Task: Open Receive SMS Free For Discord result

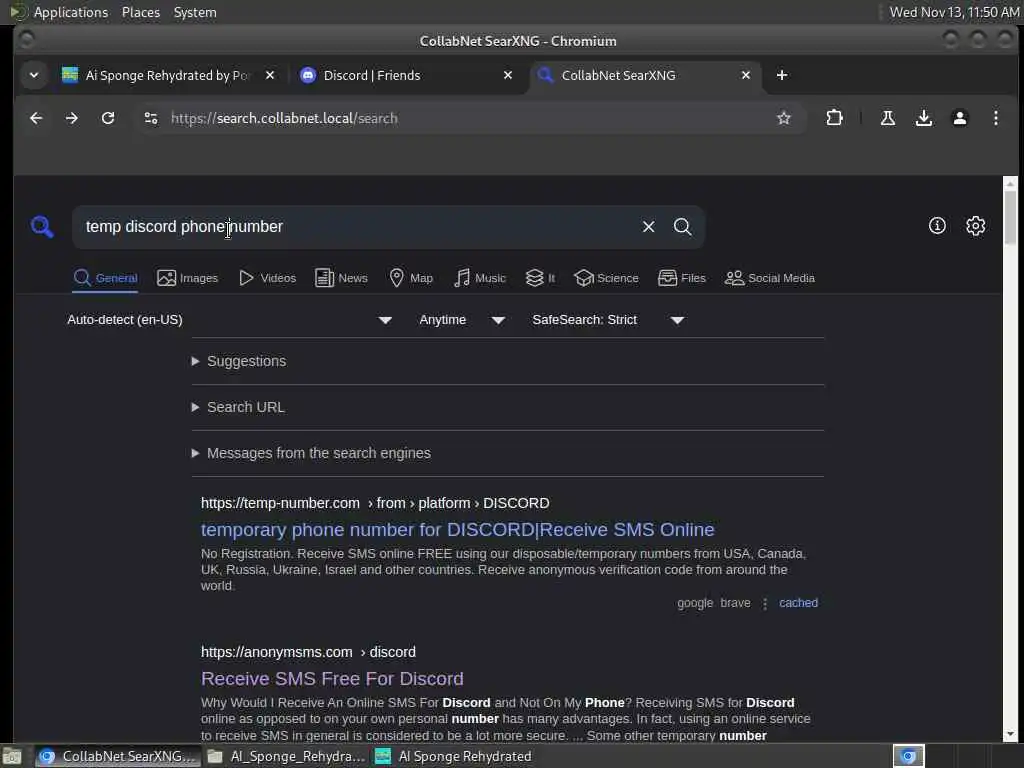Action: pos(332,679)
